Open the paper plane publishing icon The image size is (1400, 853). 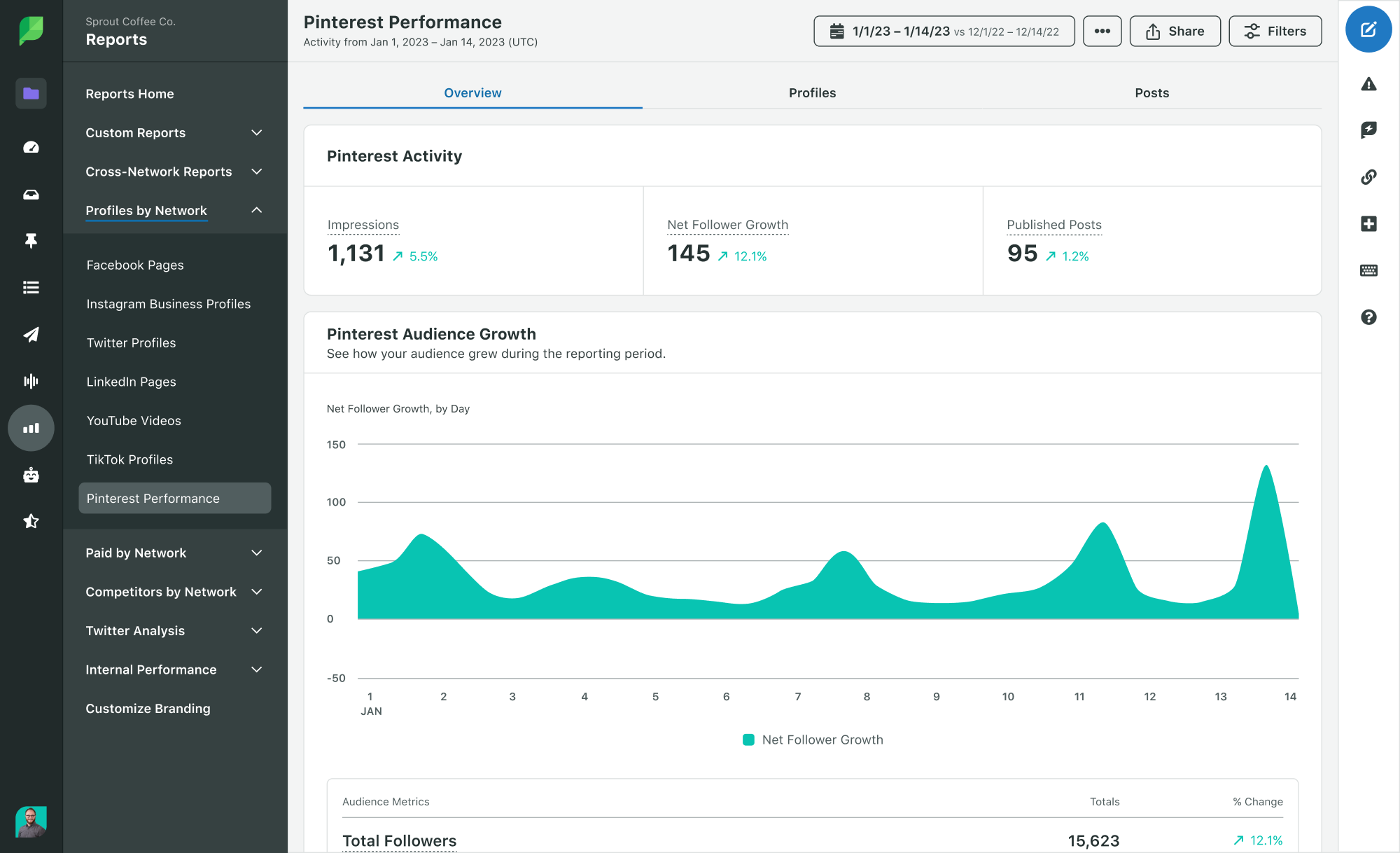(31, 334)
